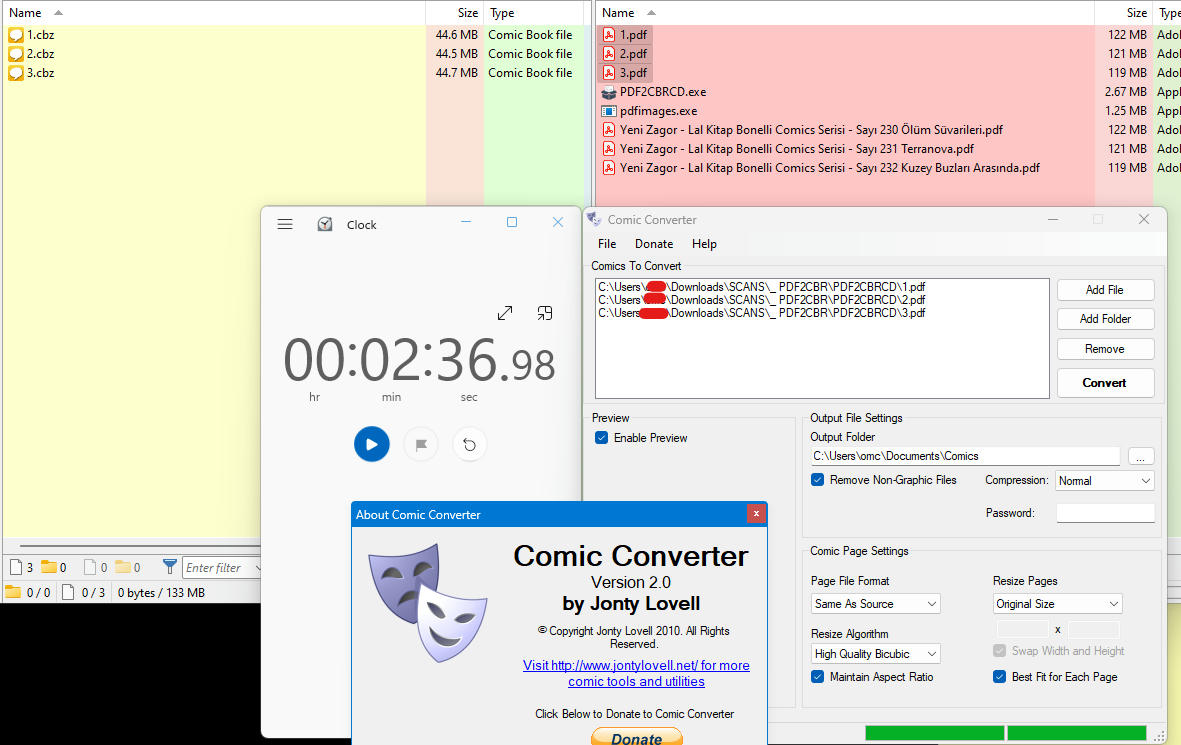Sort left file pane by Name column
The height and width of the screenshot is (745, 1181).
215,13
